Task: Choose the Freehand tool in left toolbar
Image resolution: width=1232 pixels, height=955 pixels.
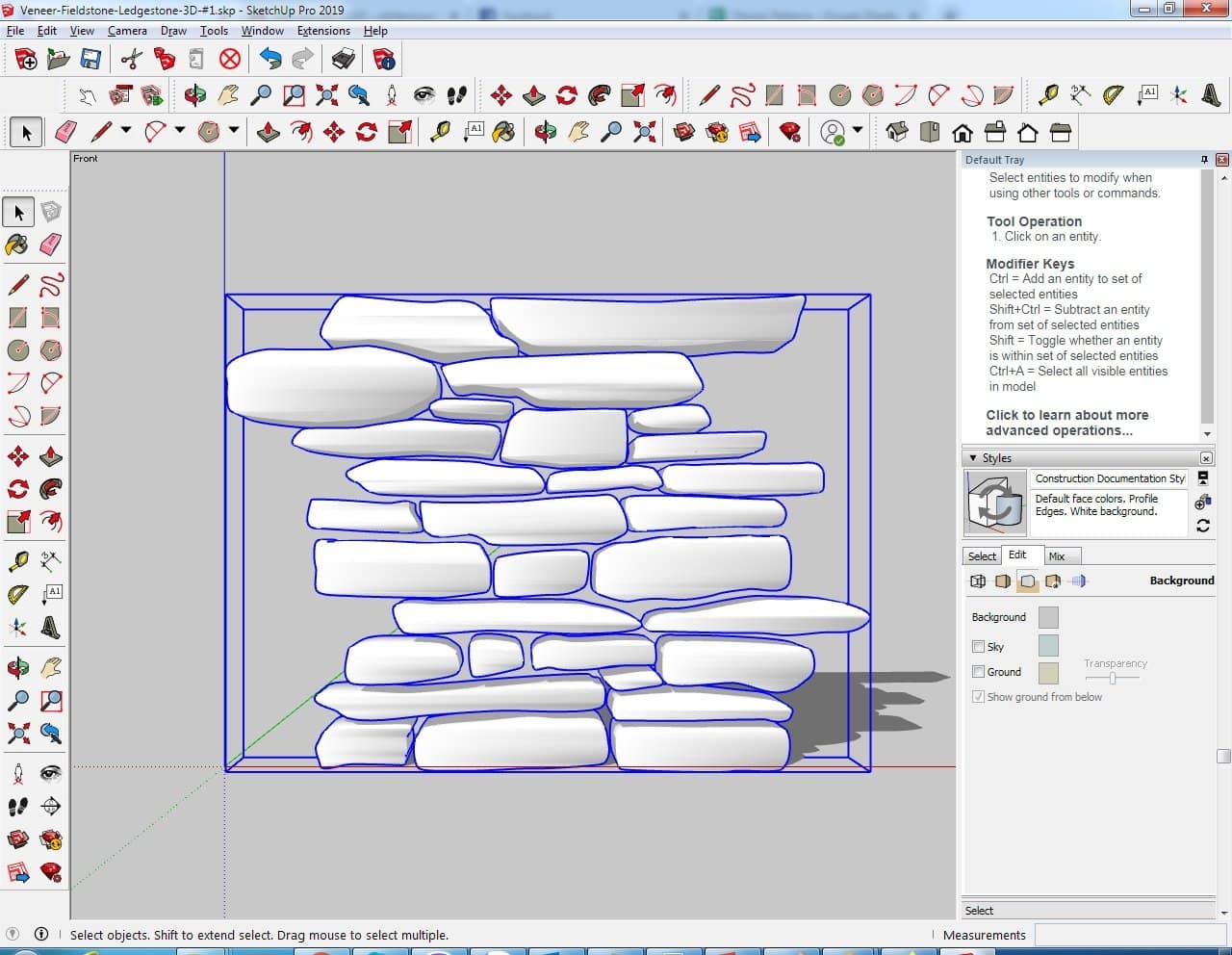Action: coord(51,285)
